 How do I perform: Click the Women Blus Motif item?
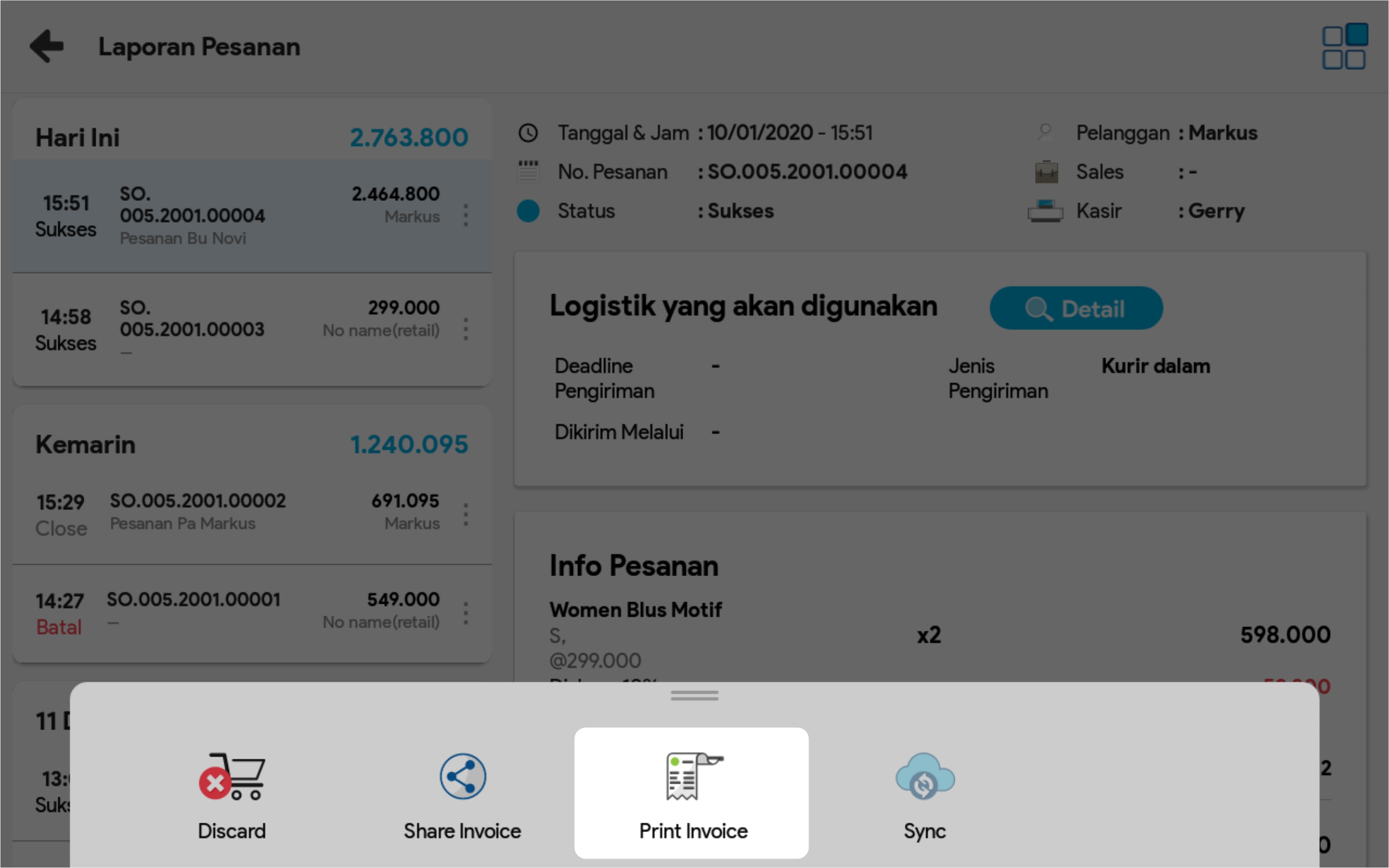pyautogui.click(x=635, y=610)
